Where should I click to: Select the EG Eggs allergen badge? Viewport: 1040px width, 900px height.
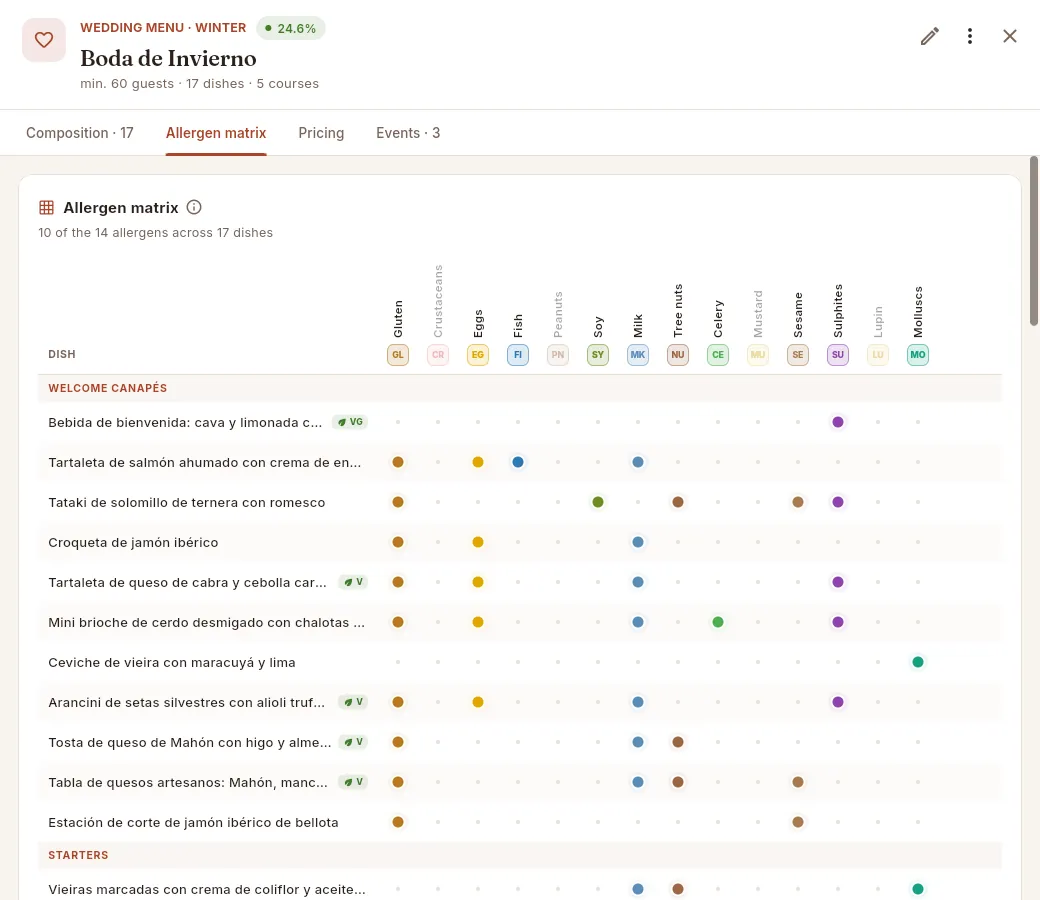pos(478,355)
